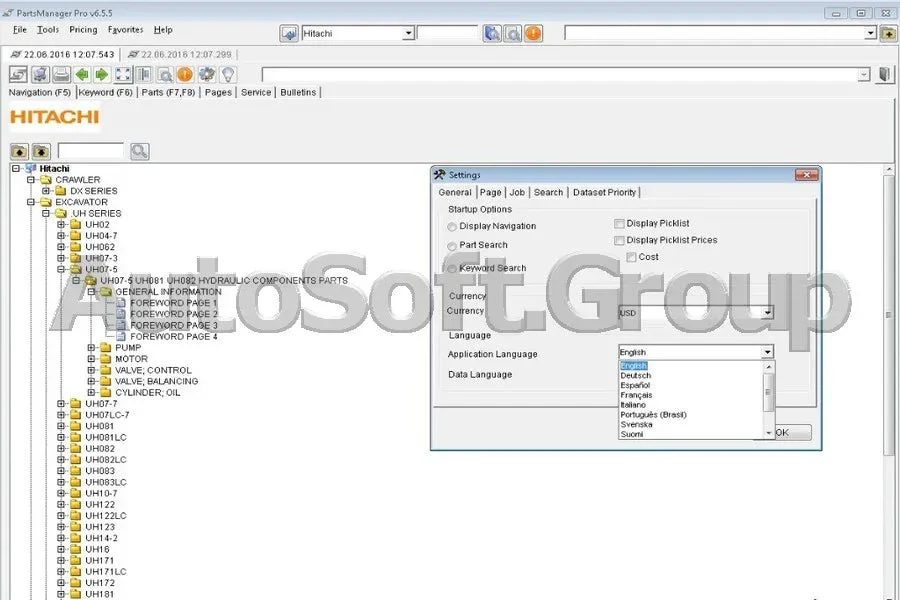Open the Help menu
Image resolution: width=900 pixels, height=600 pixels.
[163, 29]
